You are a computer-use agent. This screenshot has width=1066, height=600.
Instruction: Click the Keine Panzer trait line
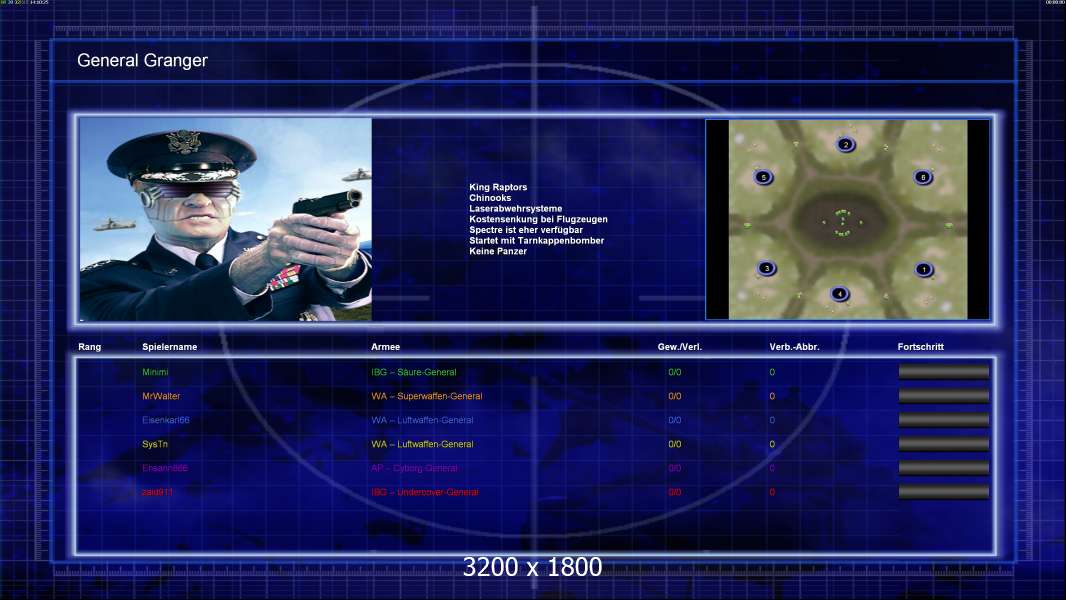498,251
